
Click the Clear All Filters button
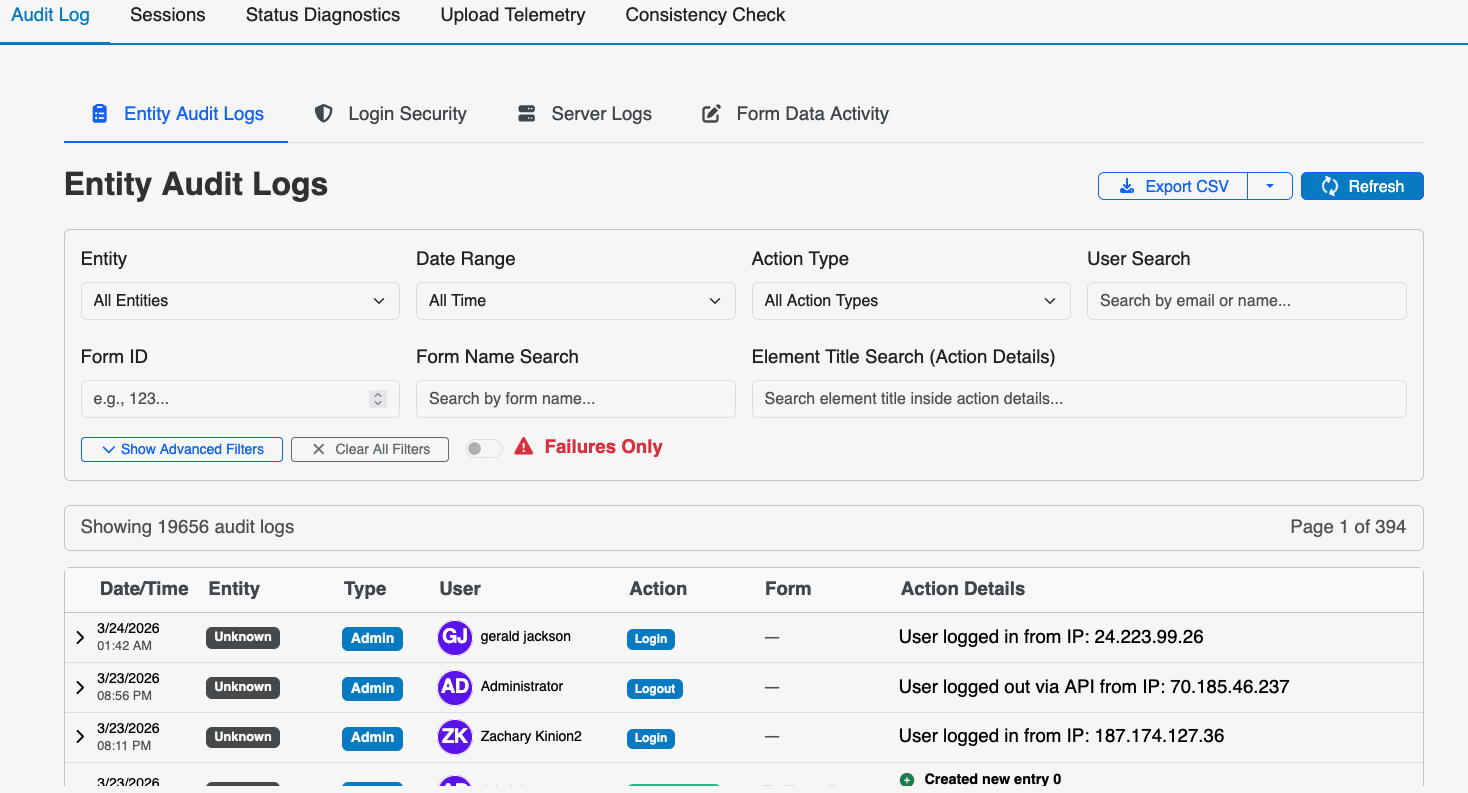coord(370,450)
